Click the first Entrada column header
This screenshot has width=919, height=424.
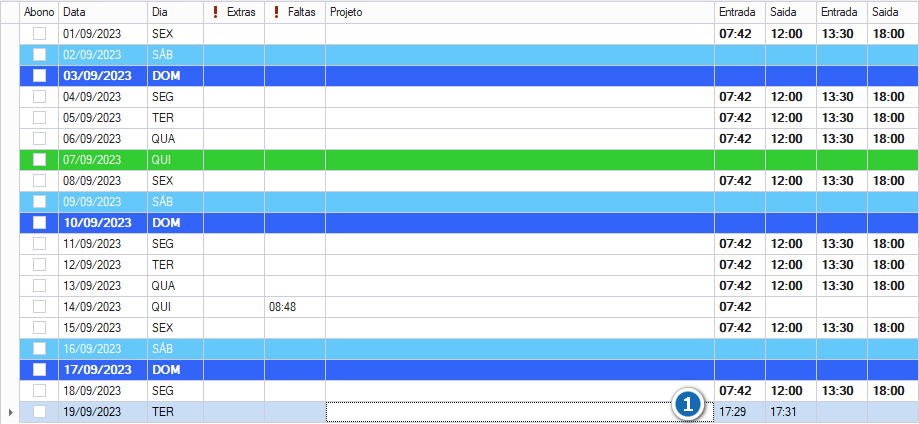coord(740,12)
